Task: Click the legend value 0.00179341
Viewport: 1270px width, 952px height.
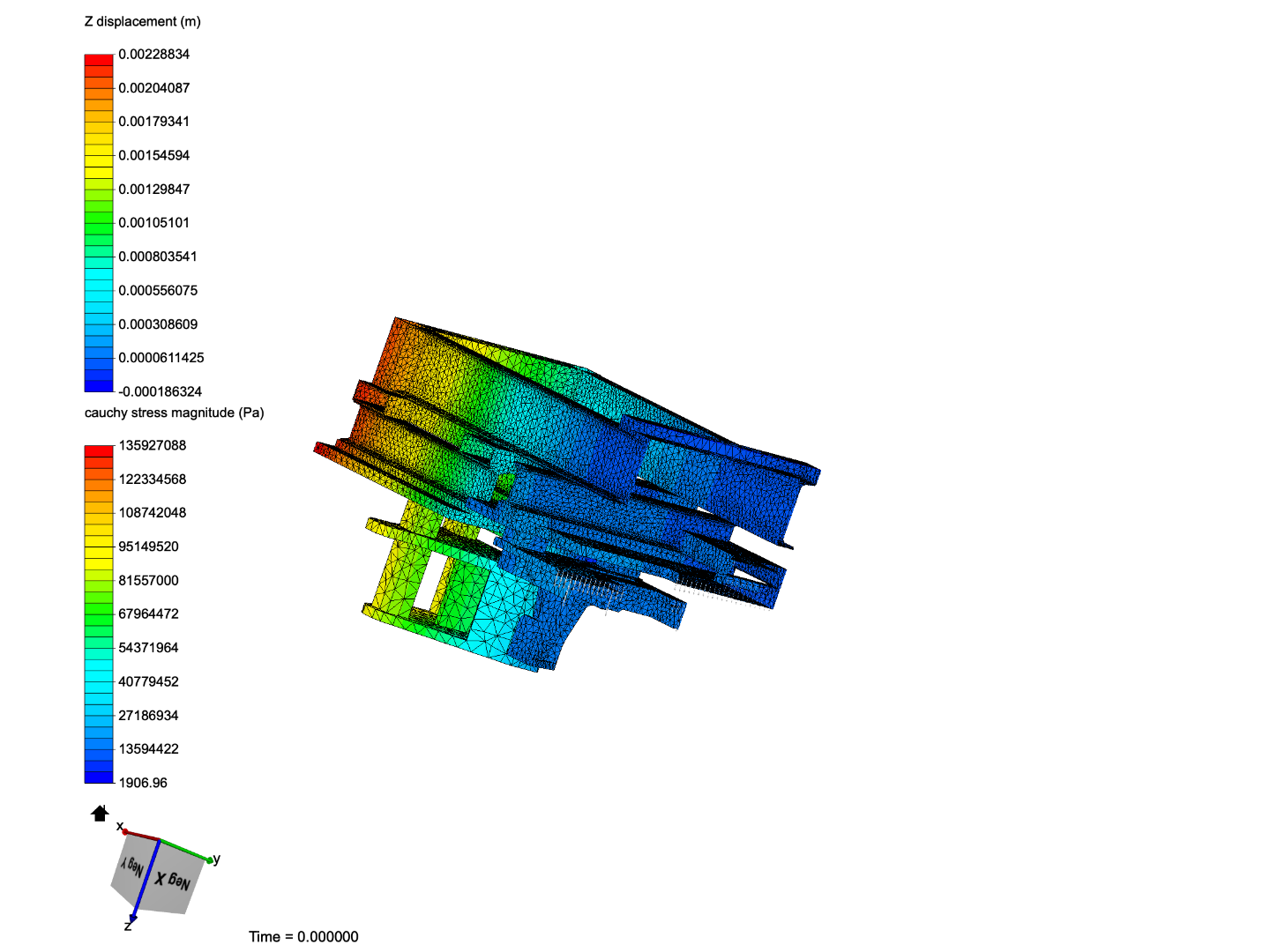Action: (x=154, y=121)
